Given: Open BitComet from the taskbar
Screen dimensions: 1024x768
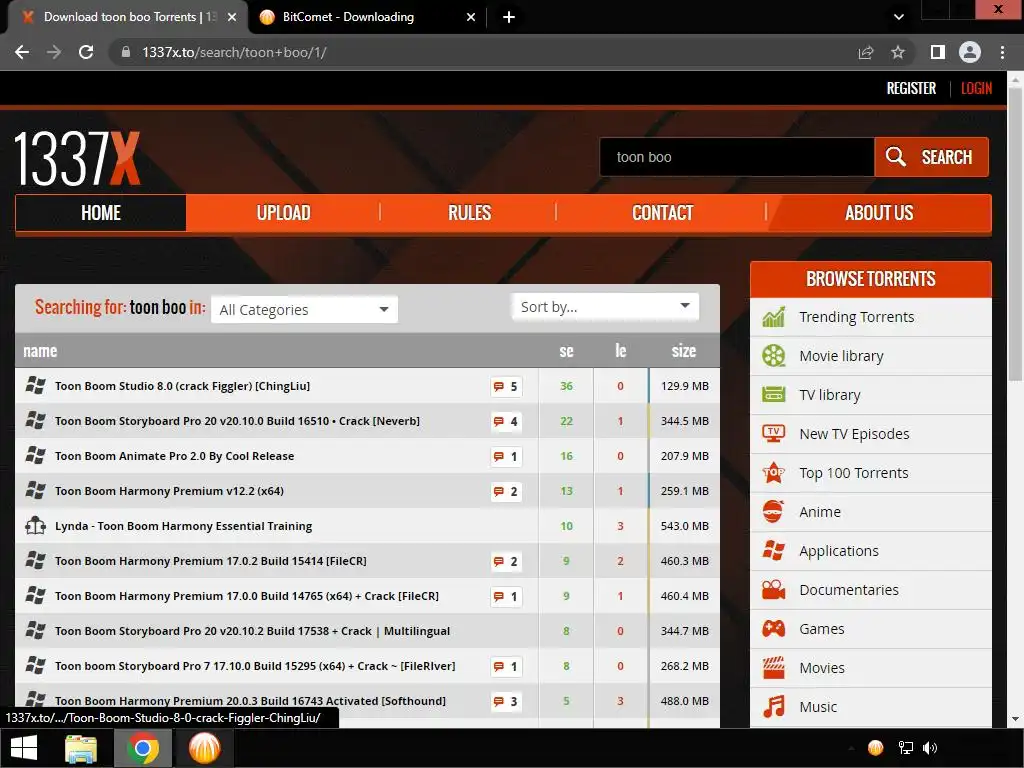Looking at the screenshot, I should pyautogui.click(x=204, y=748).
